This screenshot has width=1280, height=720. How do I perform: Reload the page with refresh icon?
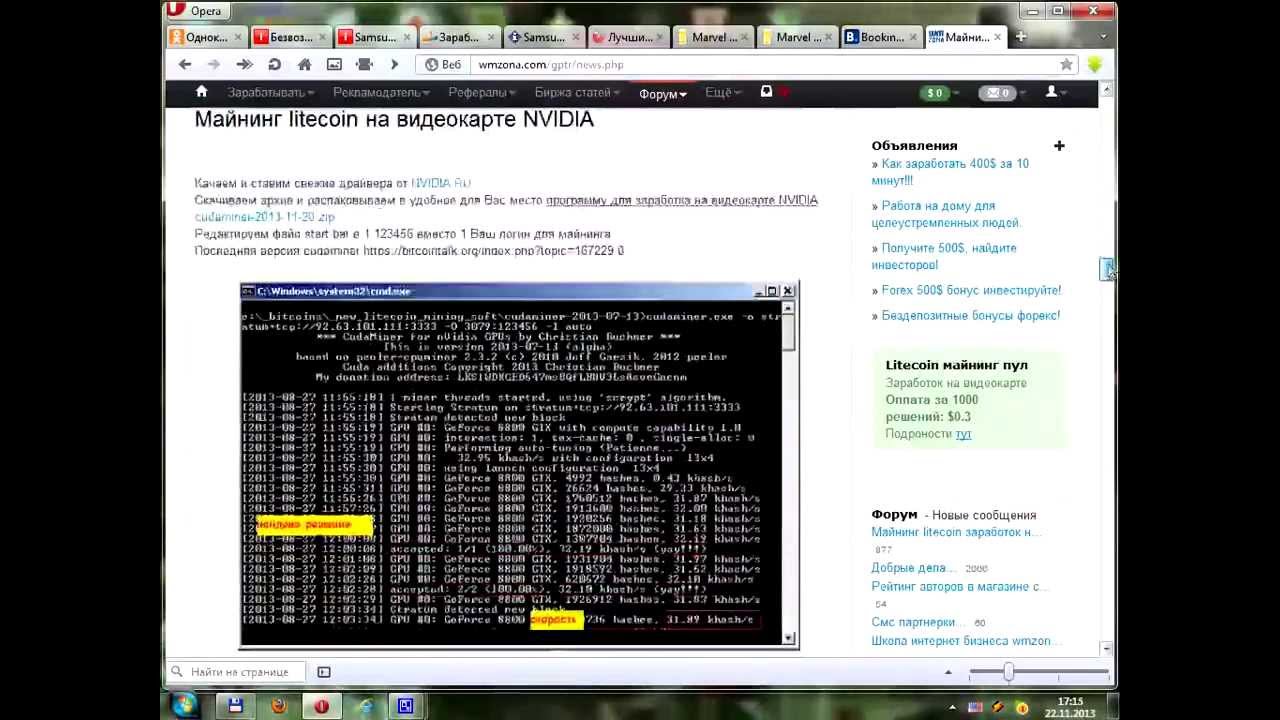tap(274, 64)
